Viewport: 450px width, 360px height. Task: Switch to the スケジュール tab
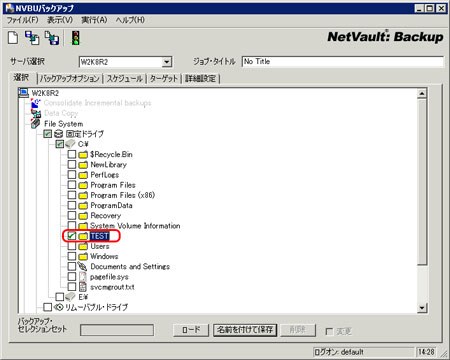coord(124,79)
